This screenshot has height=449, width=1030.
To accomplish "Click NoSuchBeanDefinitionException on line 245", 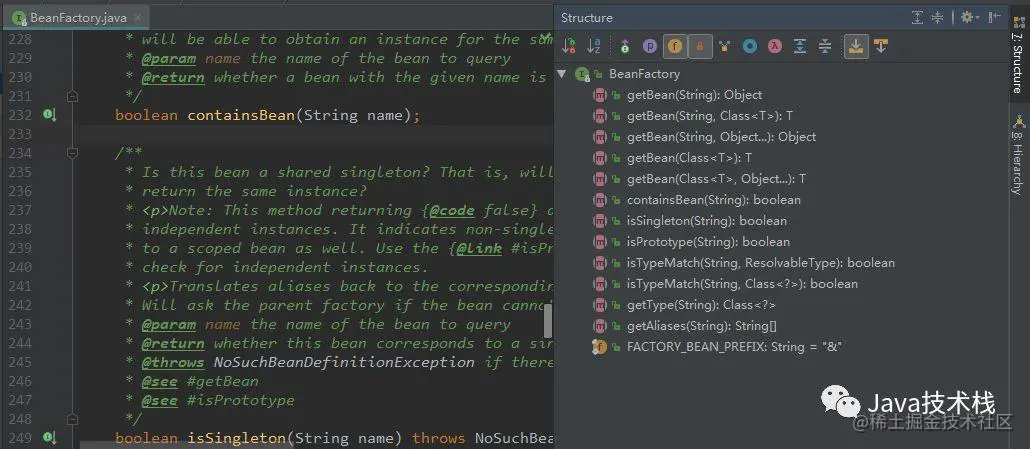I will (344, 362).
